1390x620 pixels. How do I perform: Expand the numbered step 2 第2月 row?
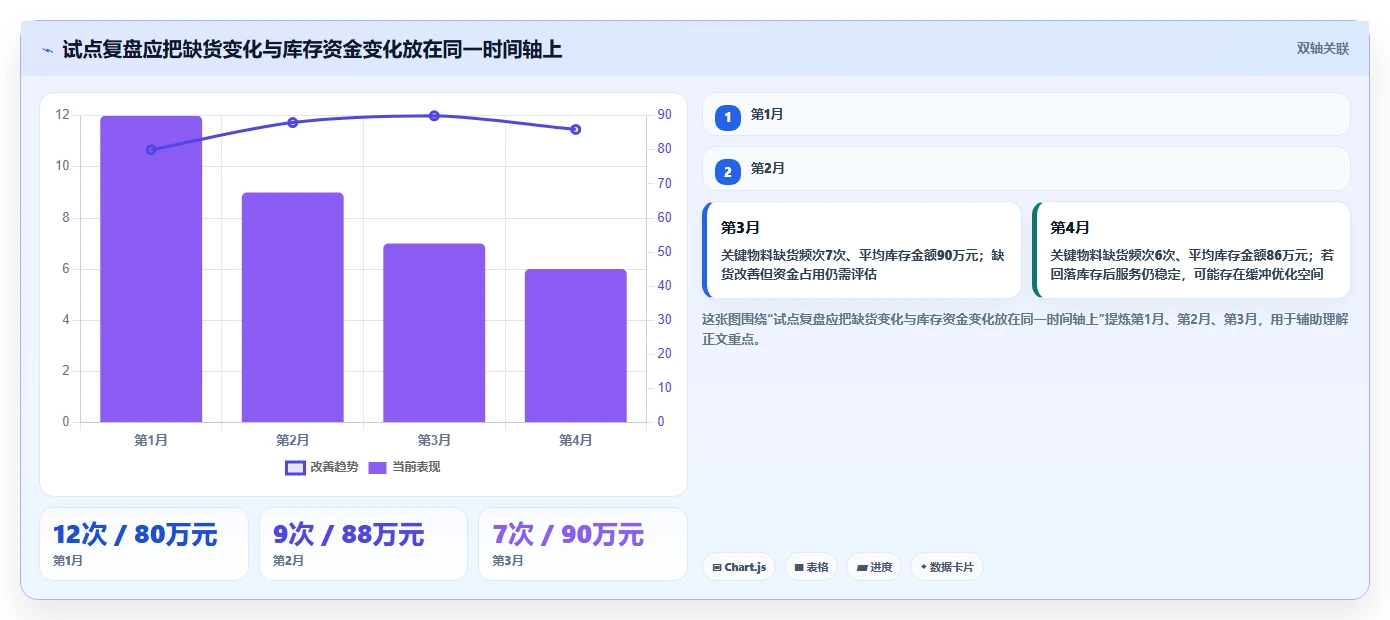click(1026, 168)
